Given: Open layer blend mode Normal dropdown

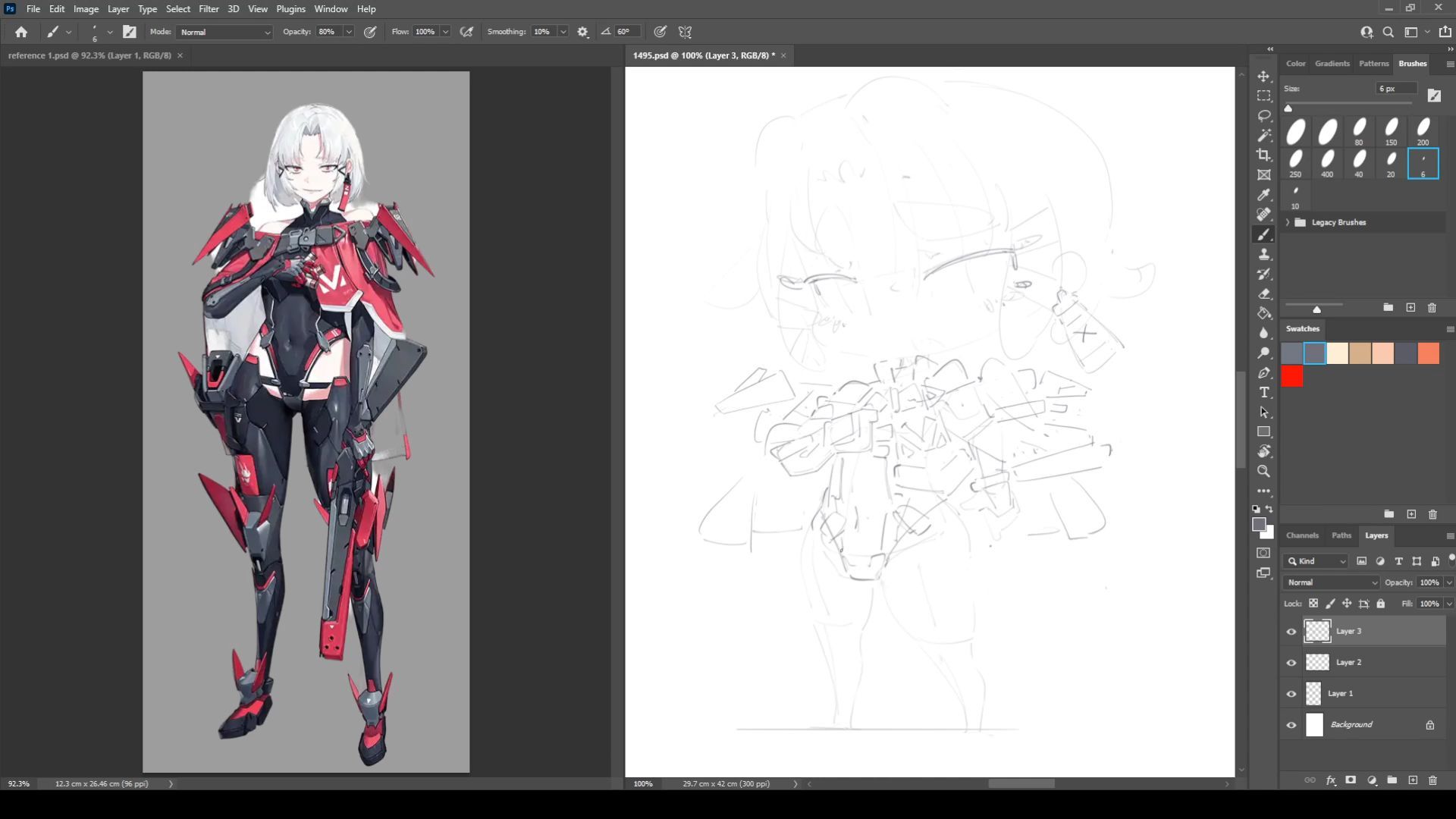Looking at the screenshot, I should [1332, 582].
